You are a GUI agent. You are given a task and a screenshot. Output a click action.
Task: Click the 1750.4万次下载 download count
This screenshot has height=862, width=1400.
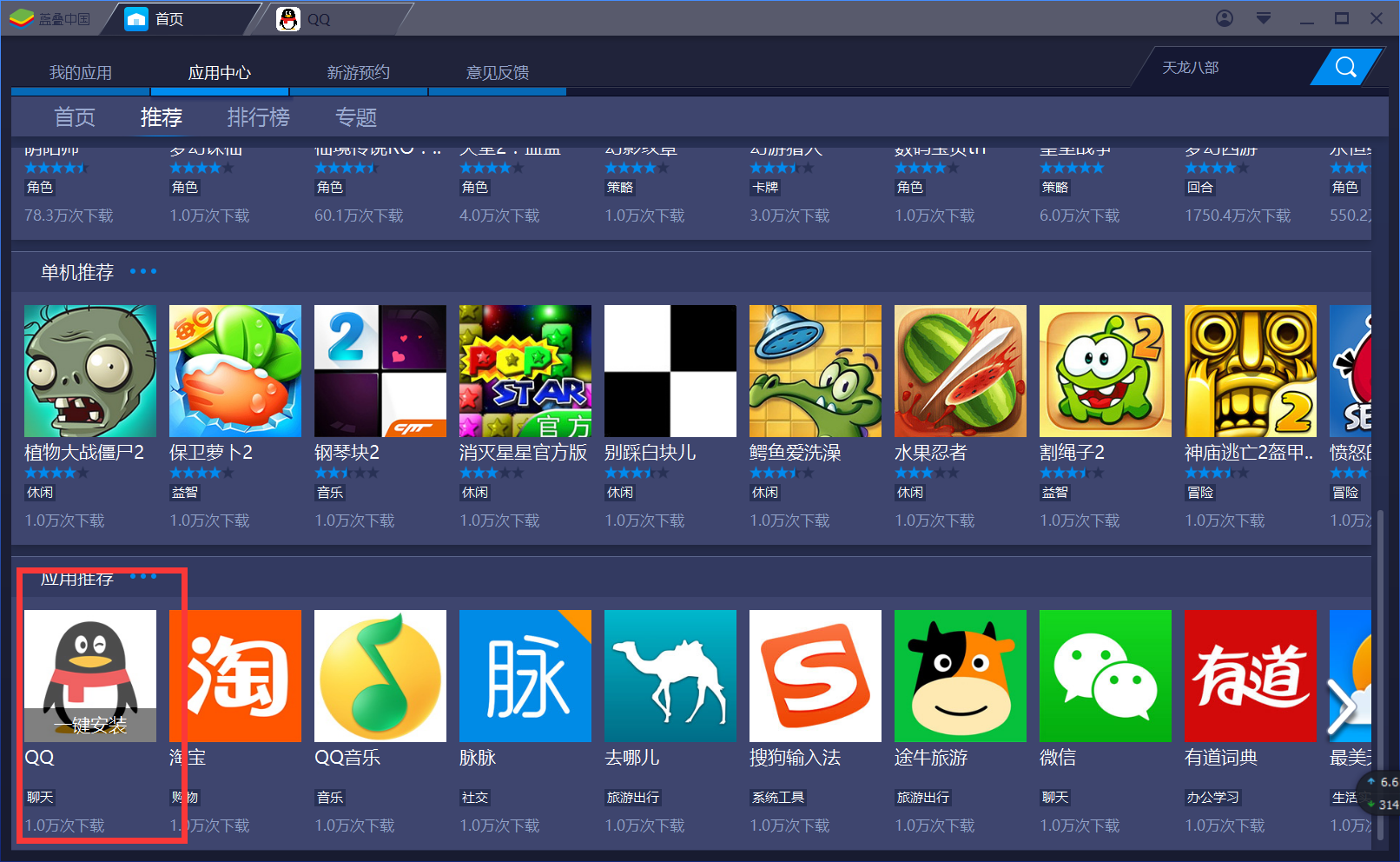pyautogui.click(x=1238, y=215)
